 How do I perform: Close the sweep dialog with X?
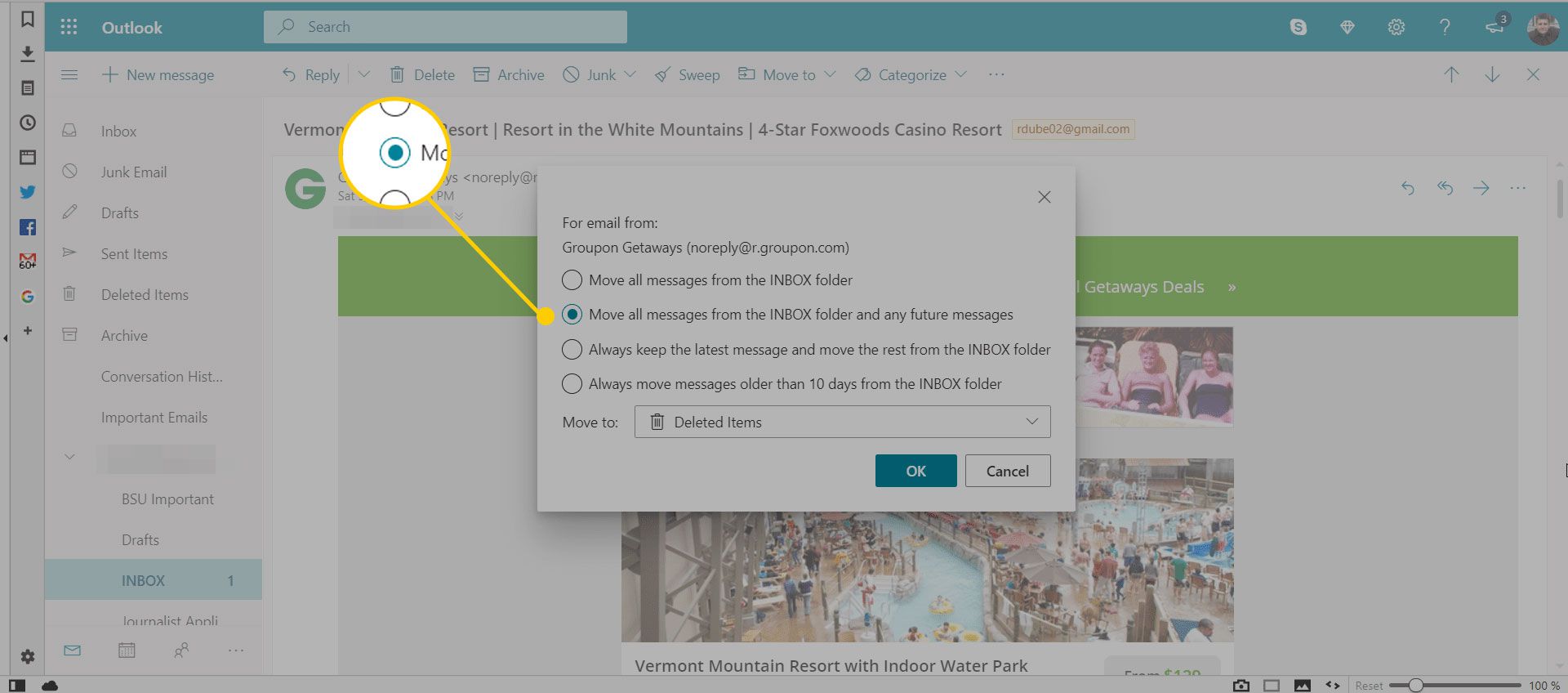coord(1044,197)
